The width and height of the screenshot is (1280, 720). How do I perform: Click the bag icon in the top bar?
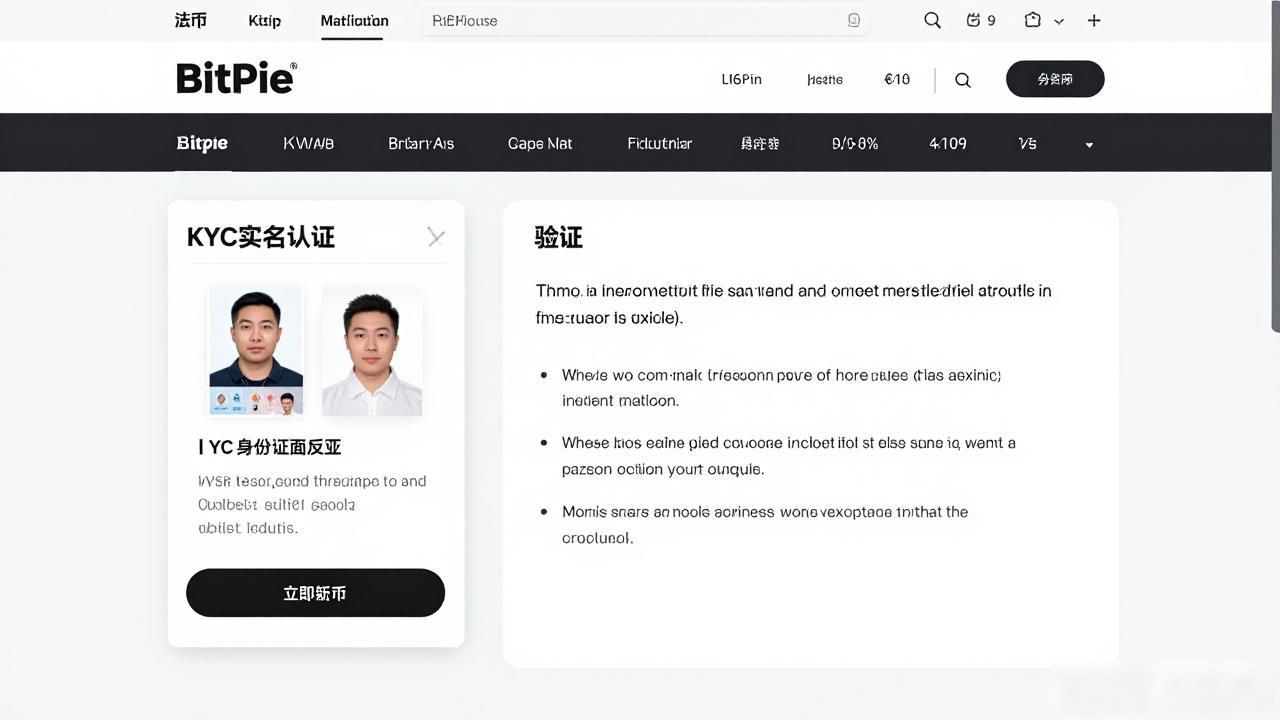click(x=1033, y=20)
